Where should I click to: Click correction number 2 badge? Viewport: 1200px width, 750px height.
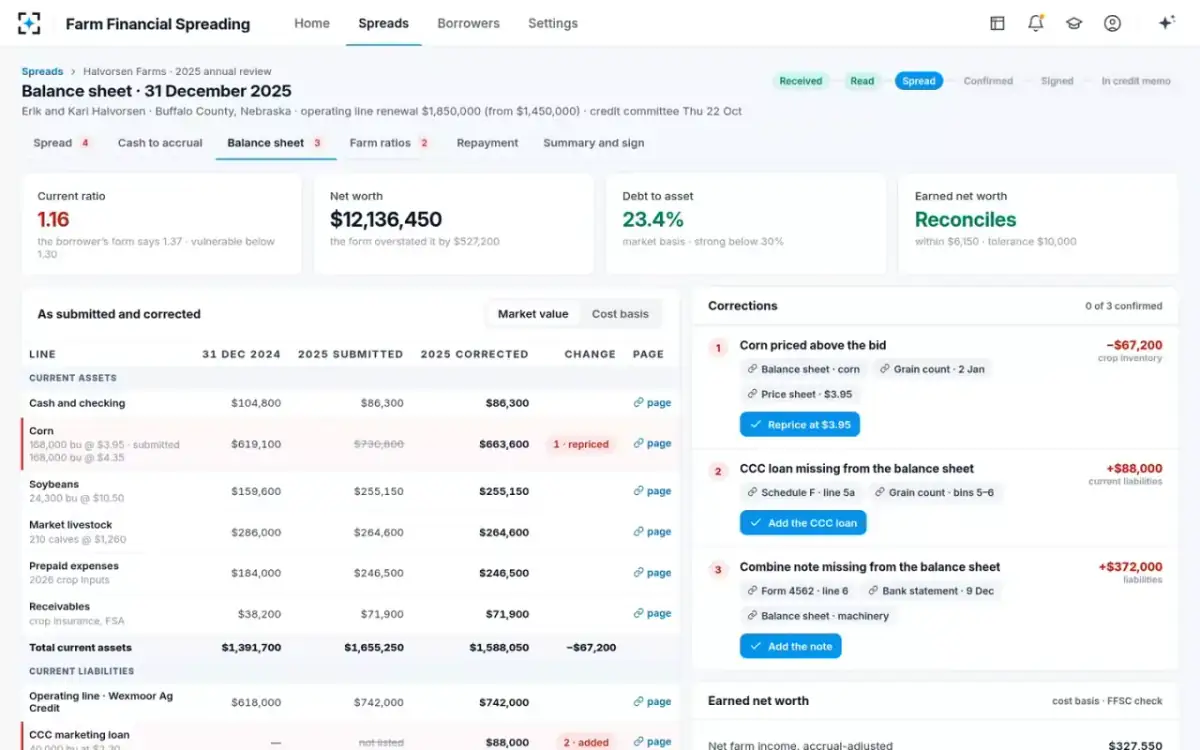pyautogui.click(x=718, y=471)
